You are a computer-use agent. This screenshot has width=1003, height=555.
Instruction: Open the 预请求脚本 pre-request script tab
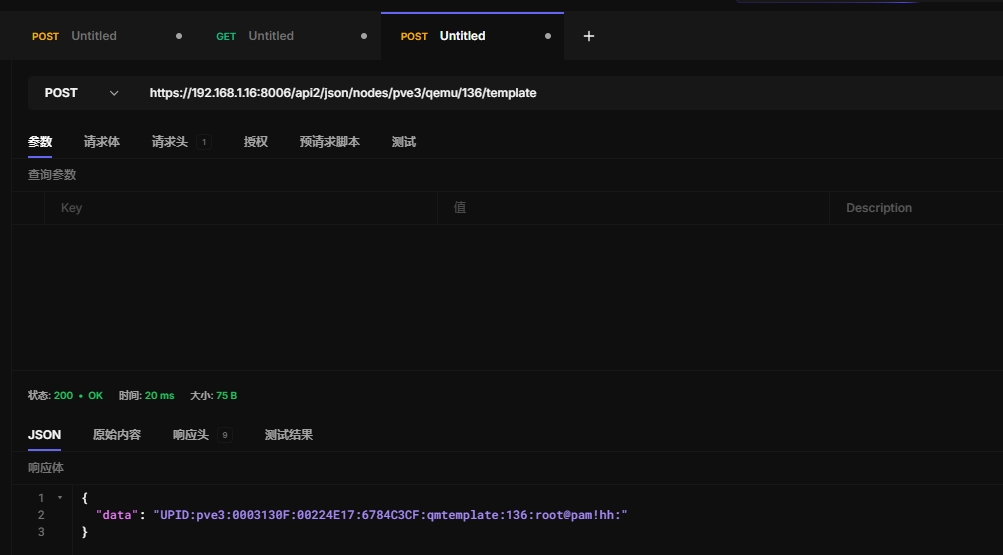tap(329, 142)
